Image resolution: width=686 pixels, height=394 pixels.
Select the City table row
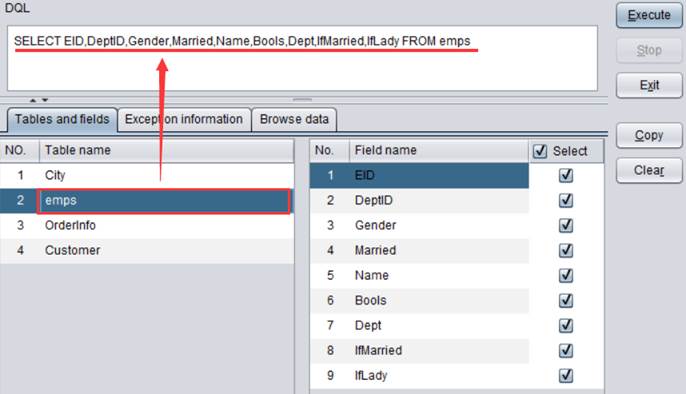coord(147,175)
